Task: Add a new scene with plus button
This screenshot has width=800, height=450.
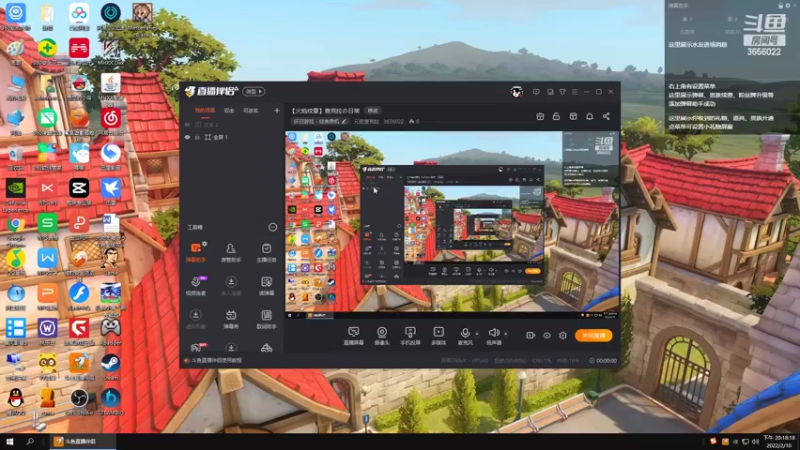Action: 277,110
